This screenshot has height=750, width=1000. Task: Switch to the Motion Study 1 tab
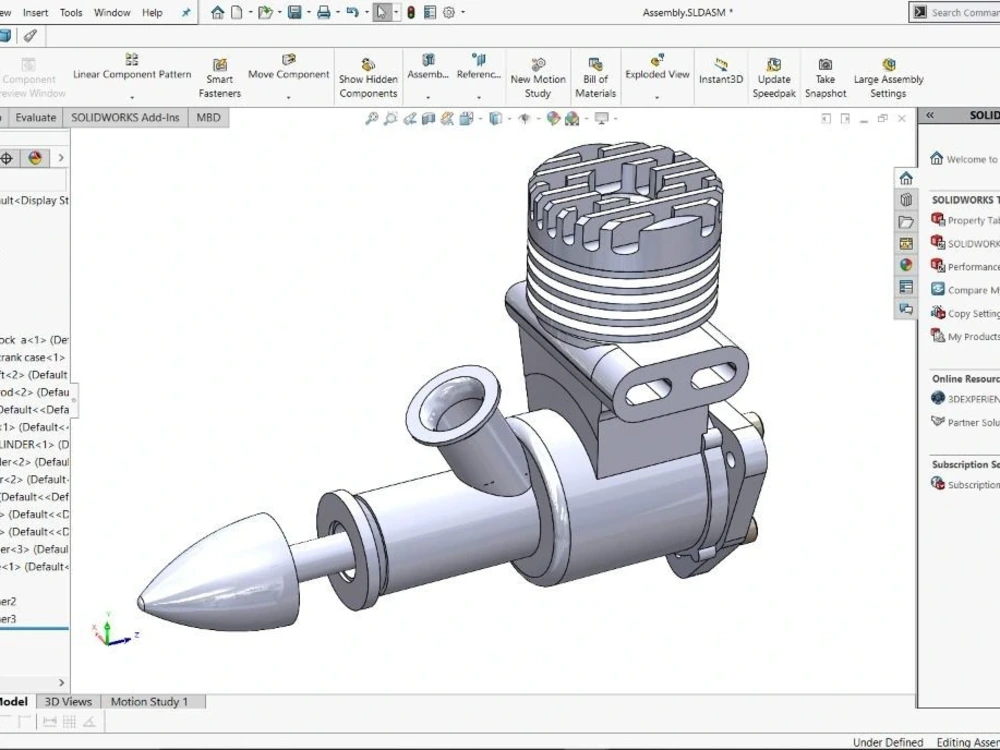(x=151, y=701)
